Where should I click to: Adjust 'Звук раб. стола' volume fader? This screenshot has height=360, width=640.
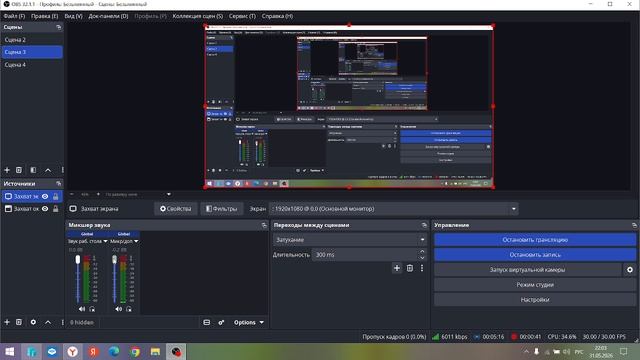coord(78,260)
